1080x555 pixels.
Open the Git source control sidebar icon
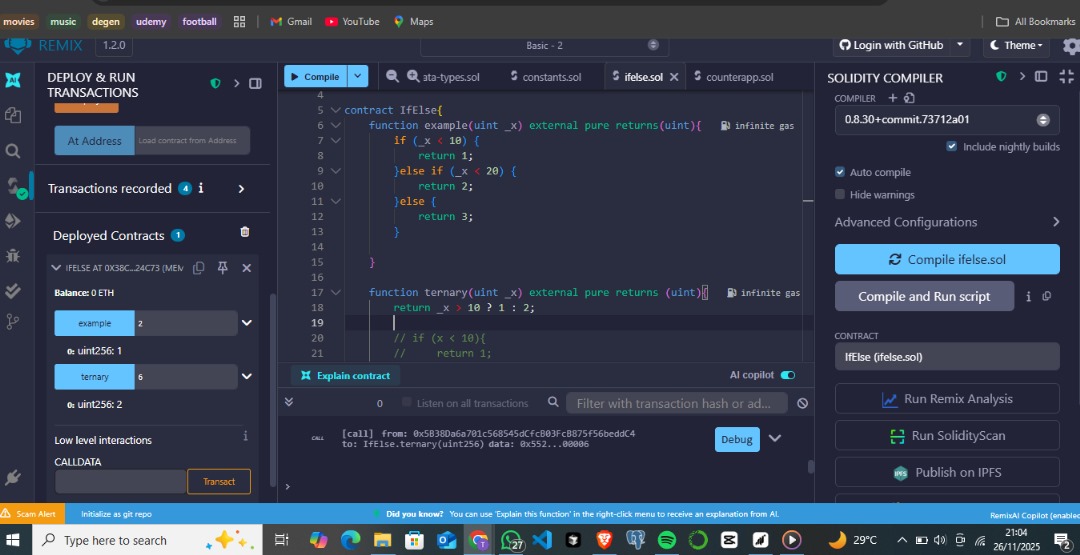click(x=13, y=322)
